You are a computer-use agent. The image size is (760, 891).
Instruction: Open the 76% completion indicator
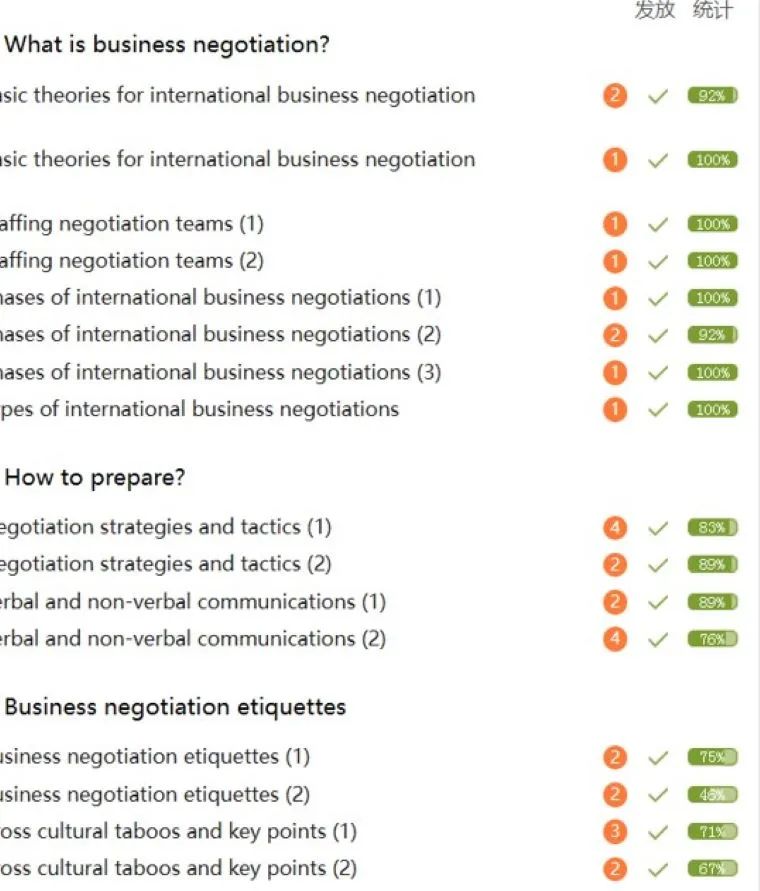tap(712, 639)
